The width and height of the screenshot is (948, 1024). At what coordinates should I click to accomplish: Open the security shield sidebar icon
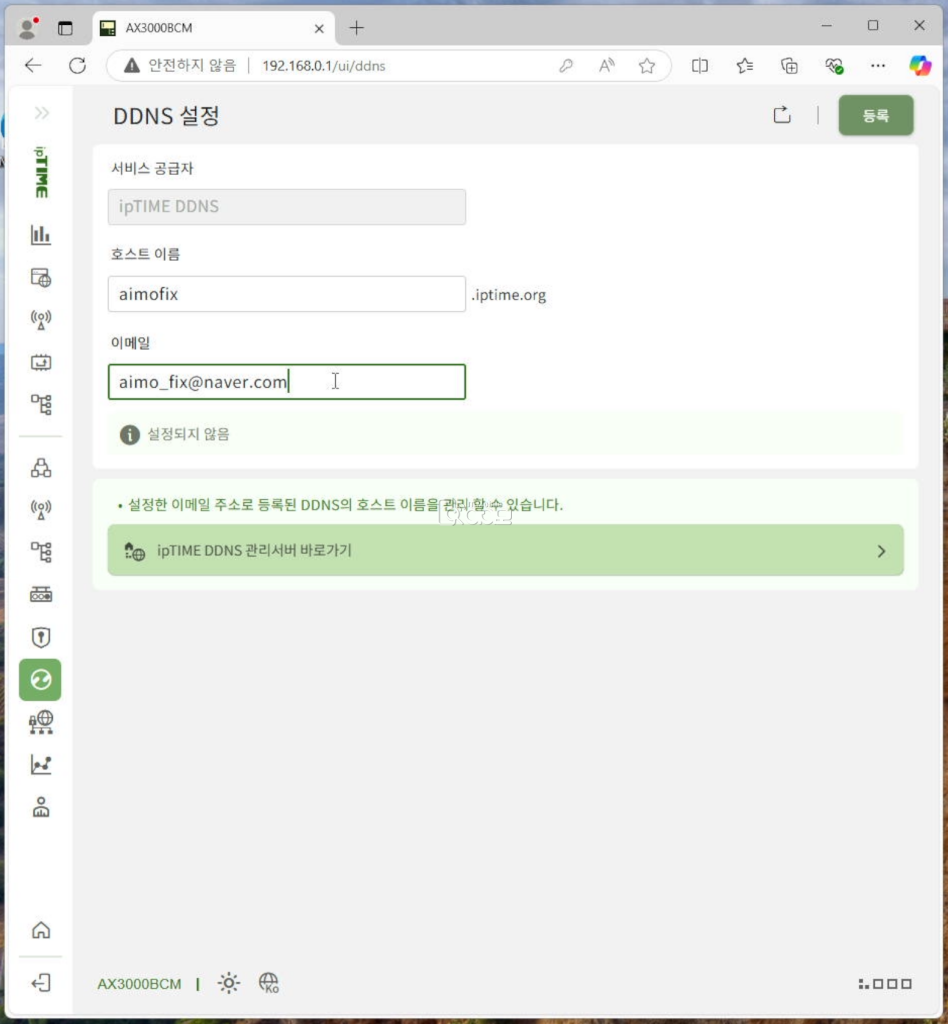pyautogui.click(x=41, y=637)
